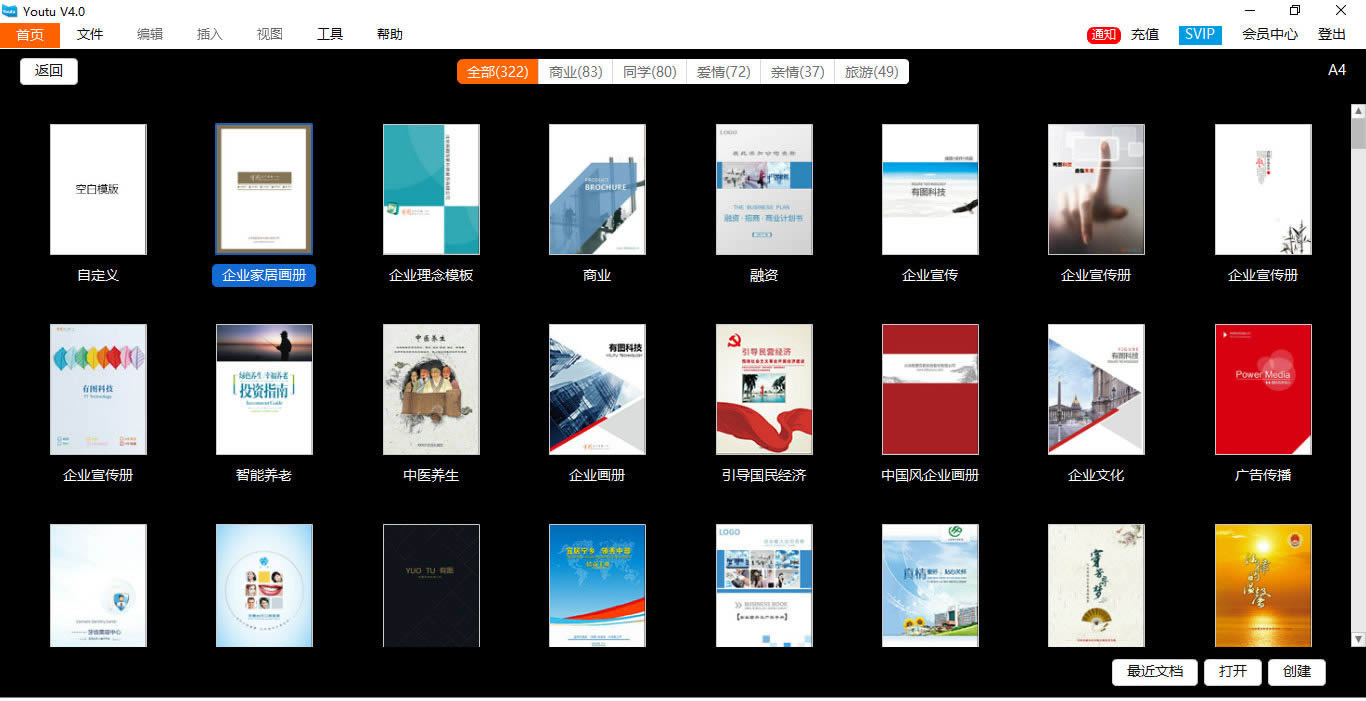
Task: Choose the skyscraper 企业画册 thumbnail
Action: click(597, 389)
